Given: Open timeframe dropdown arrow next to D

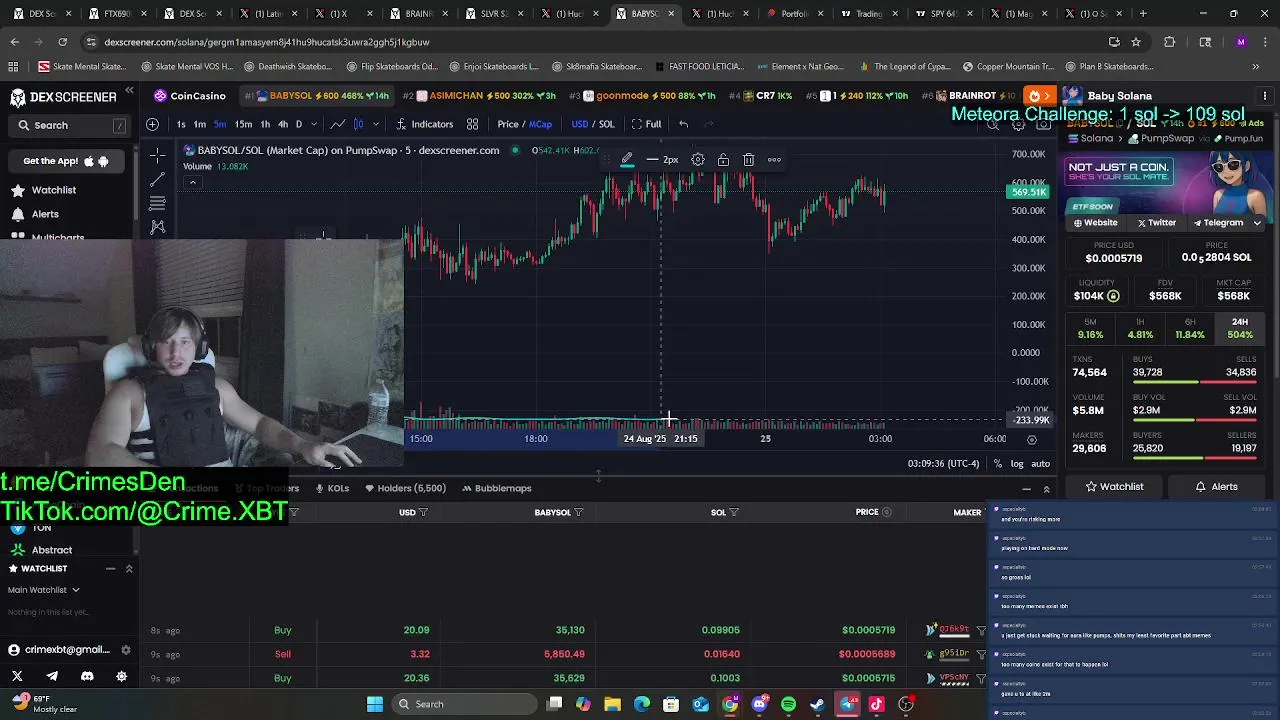Looking at the screenshot, I should (x=314, y=124).
